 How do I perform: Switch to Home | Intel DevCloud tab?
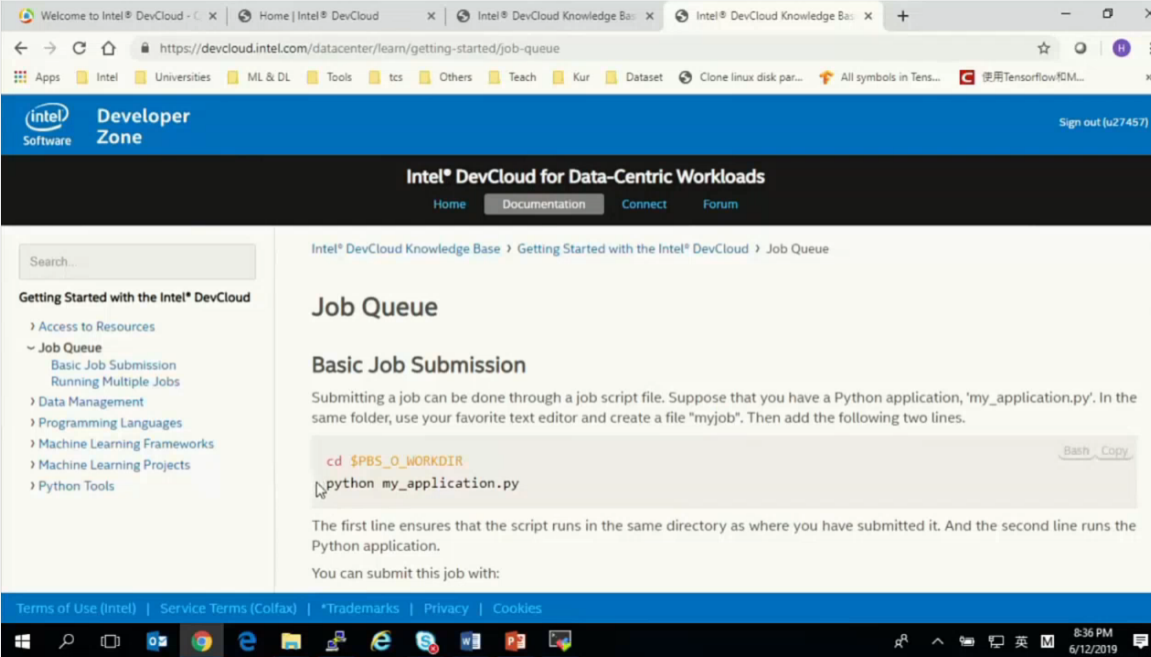point(337,16)
